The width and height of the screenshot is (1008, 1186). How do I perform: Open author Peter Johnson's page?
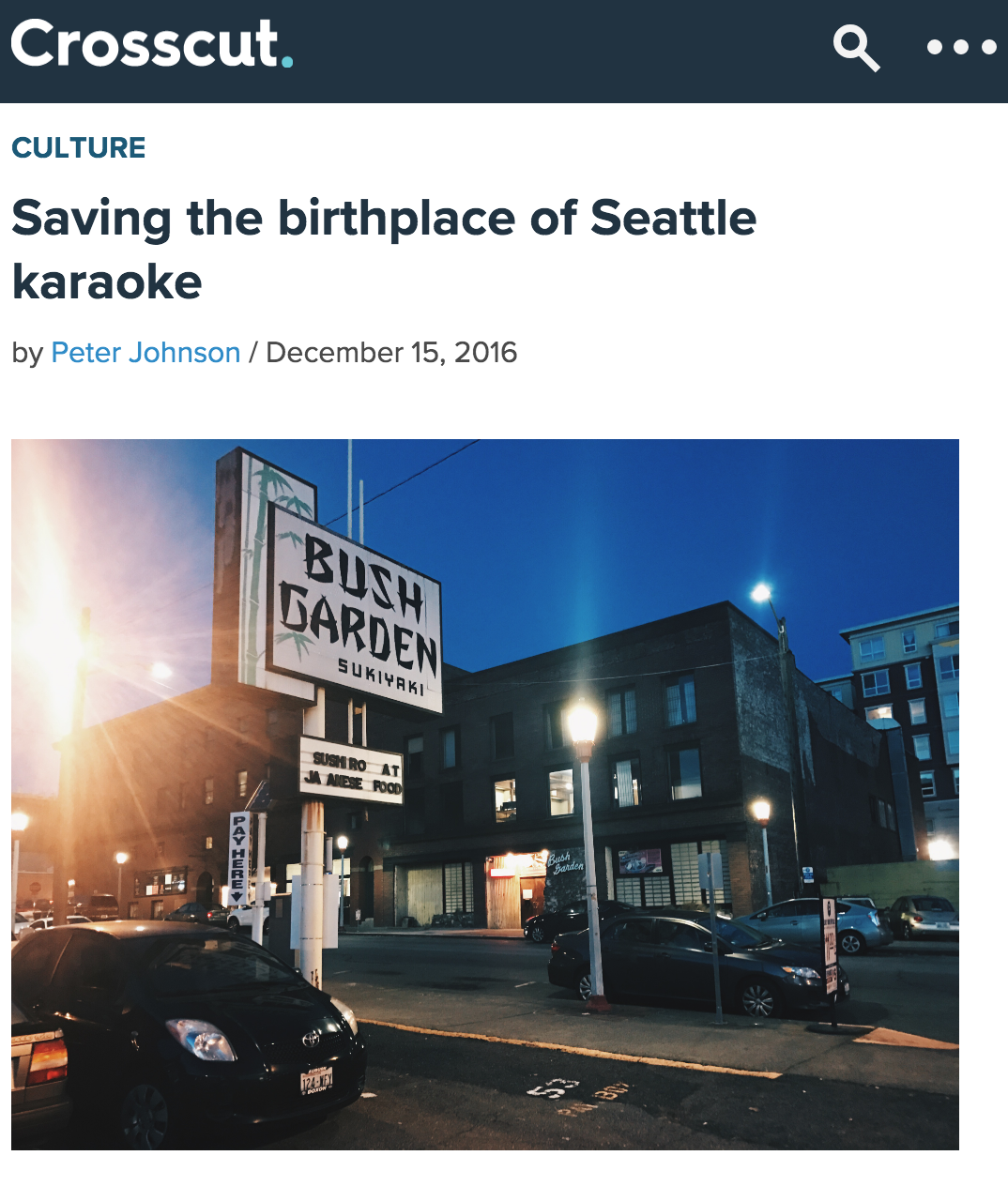(145, 353)
